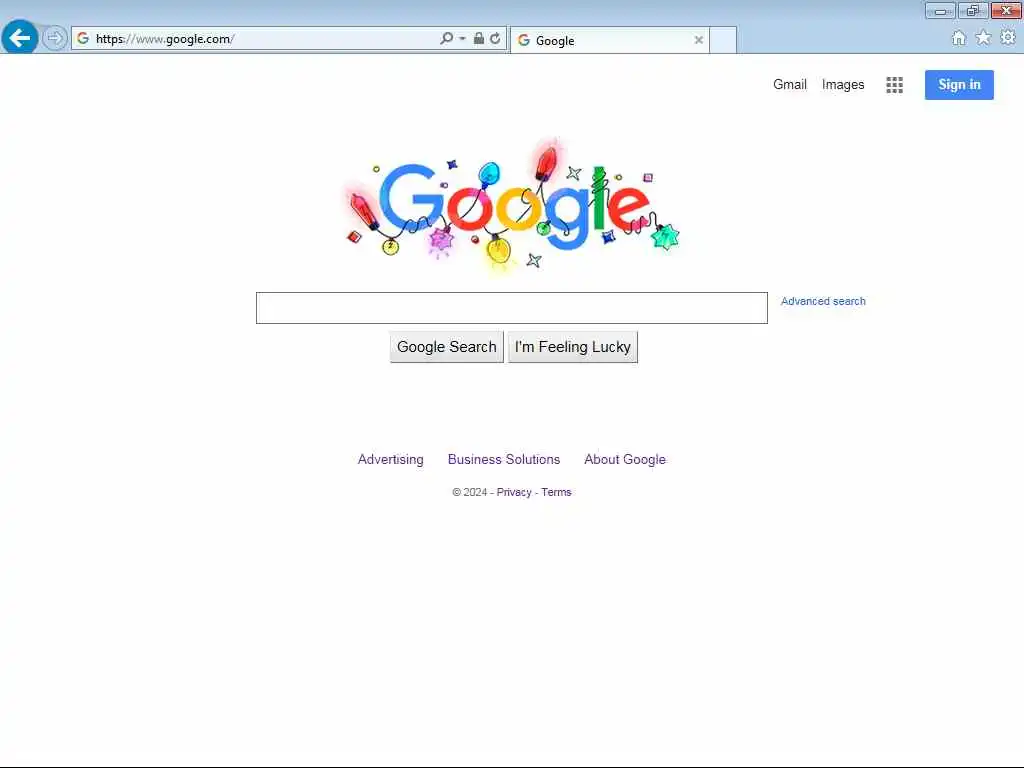Click the Google Search button
Image resolution: width=1024 pixels, height=768 pixels.
(447, 347)
